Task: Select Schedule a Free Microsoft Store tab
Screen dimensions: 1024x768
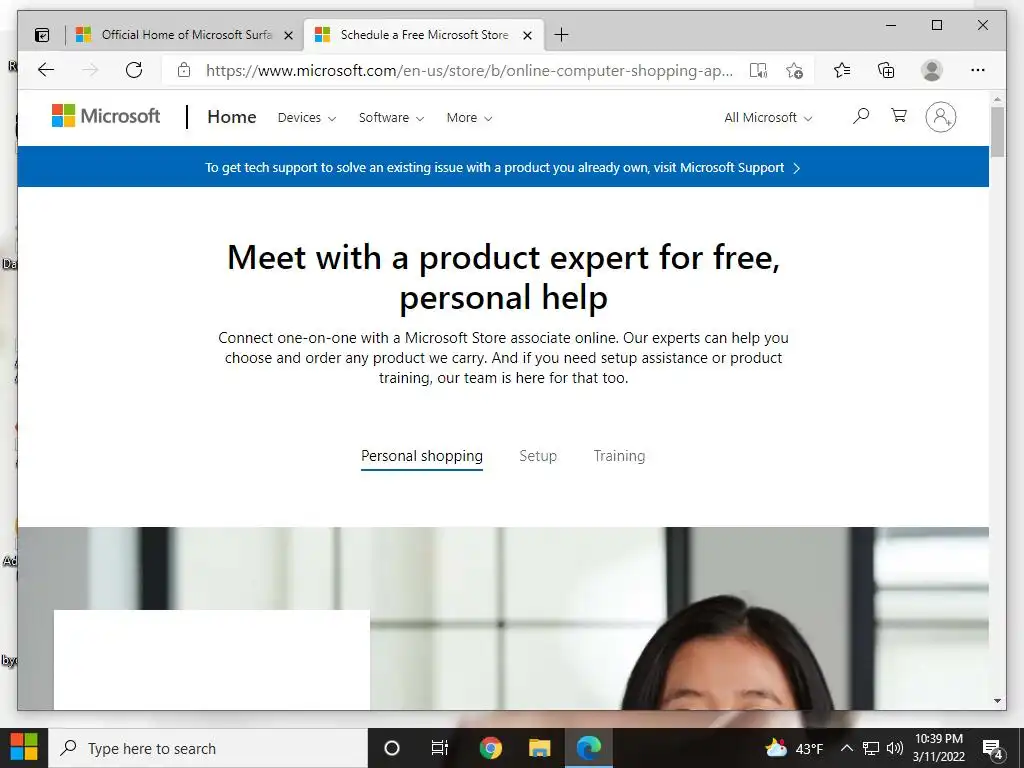Action: (x=424, y=35)
